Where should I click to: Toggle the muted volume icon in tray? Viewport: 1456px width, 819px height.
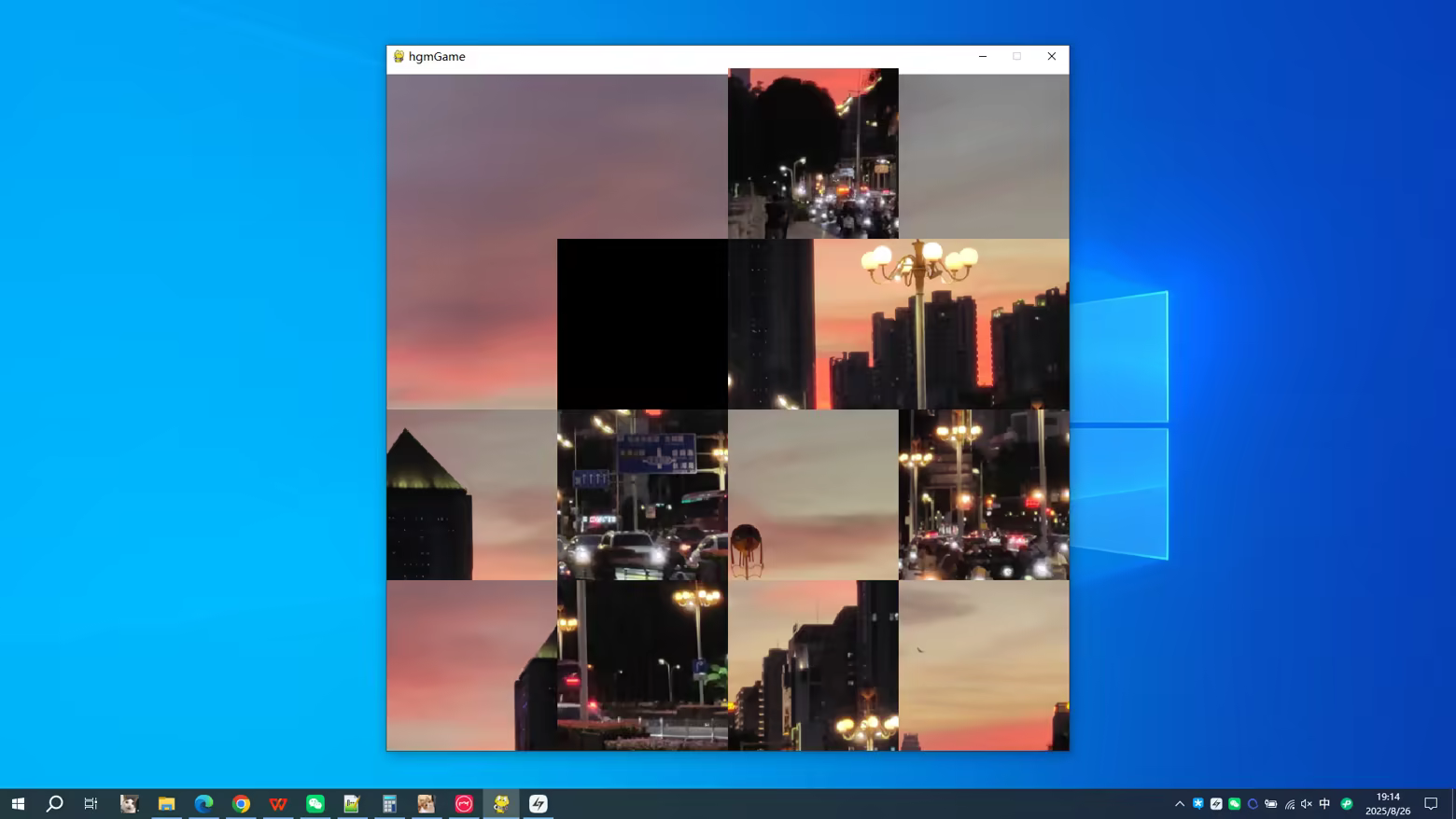click(x=1307, y=803)
